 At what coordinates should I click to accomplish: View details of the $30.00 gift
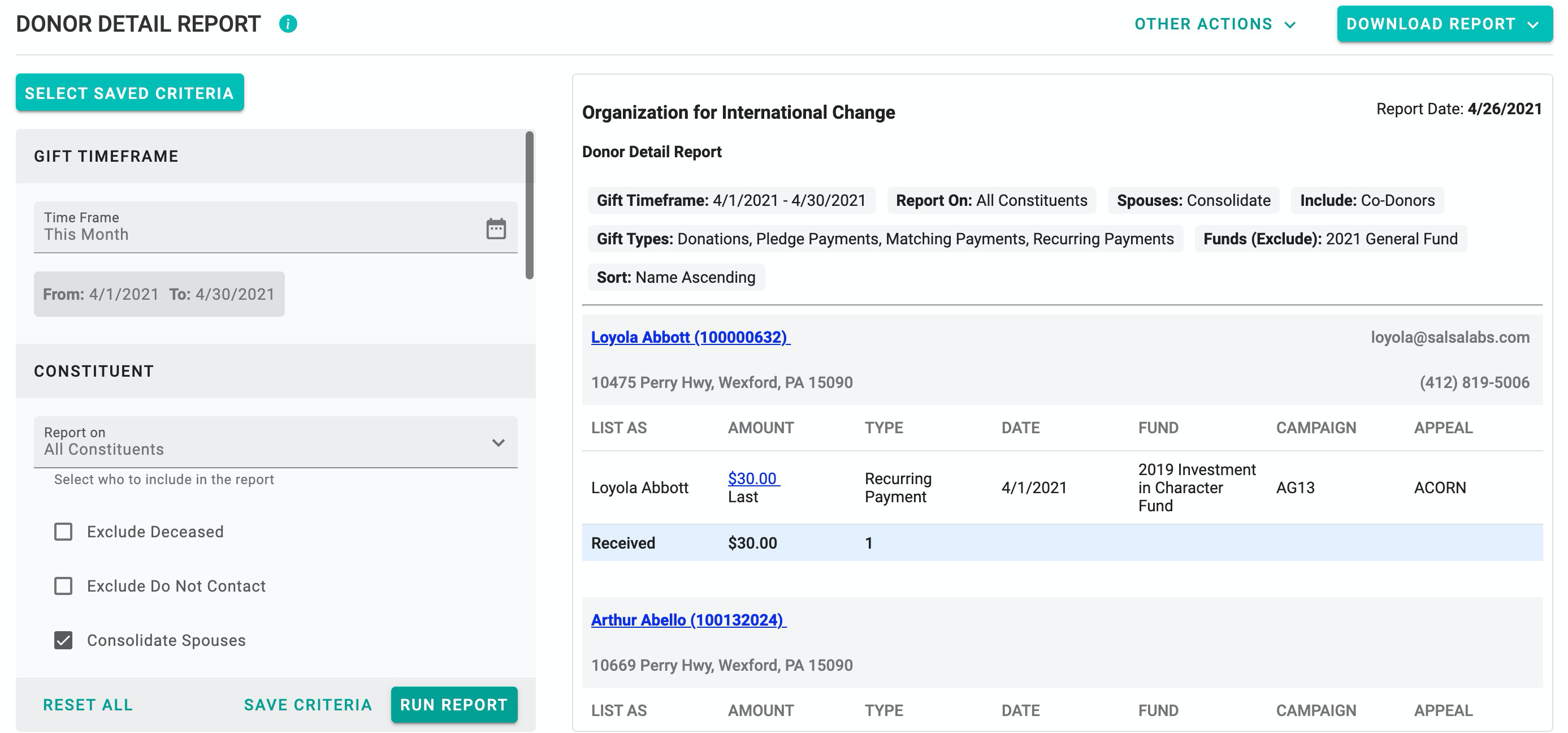point(753,479)
